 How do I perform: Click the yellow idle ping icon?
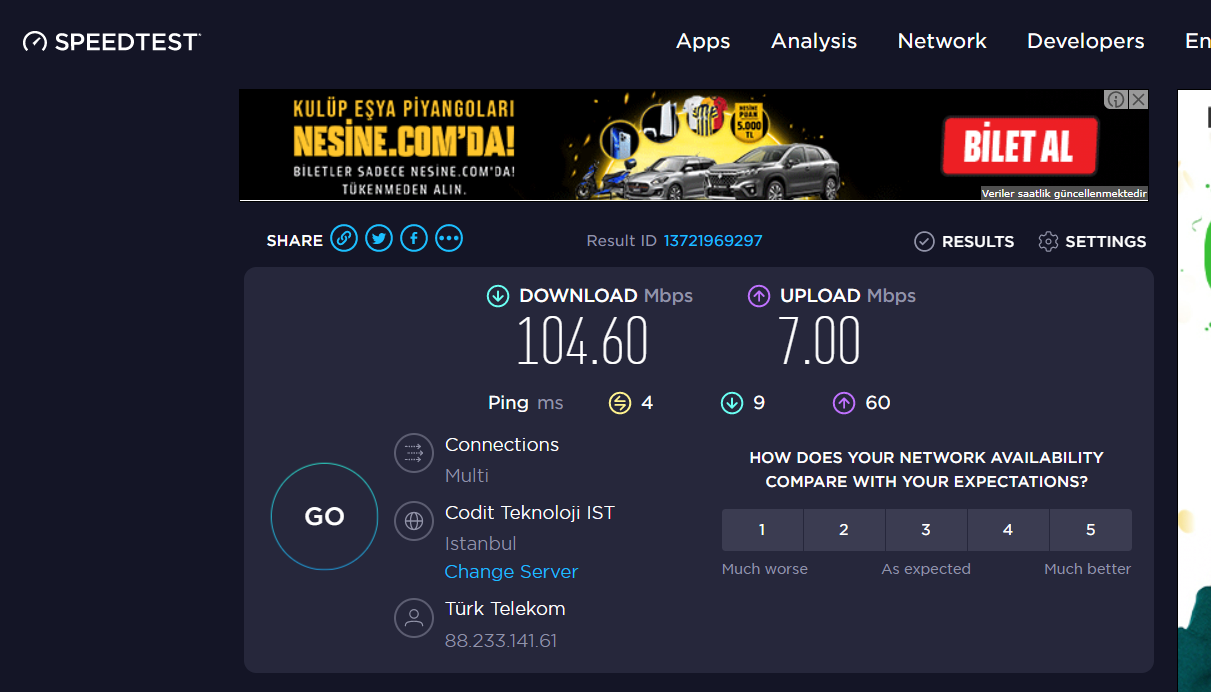click(620, 403)
